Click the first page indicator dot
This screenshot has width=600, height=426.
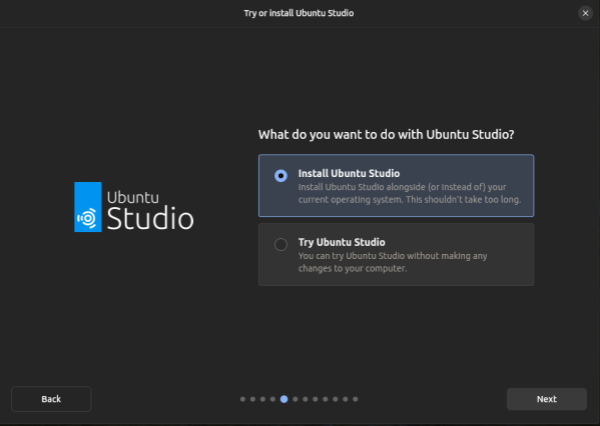[x=242, y=399]
